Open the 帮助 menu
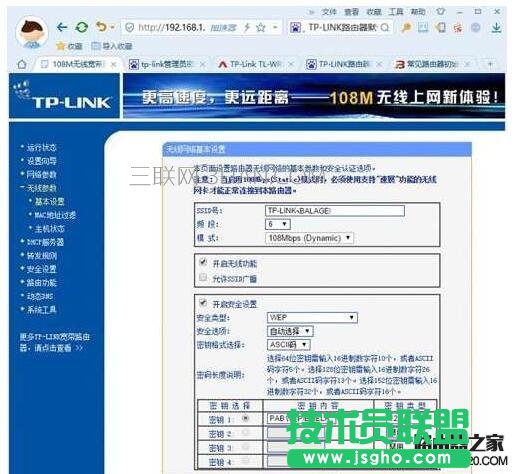The image size is (514, 474). click(418, 12)
